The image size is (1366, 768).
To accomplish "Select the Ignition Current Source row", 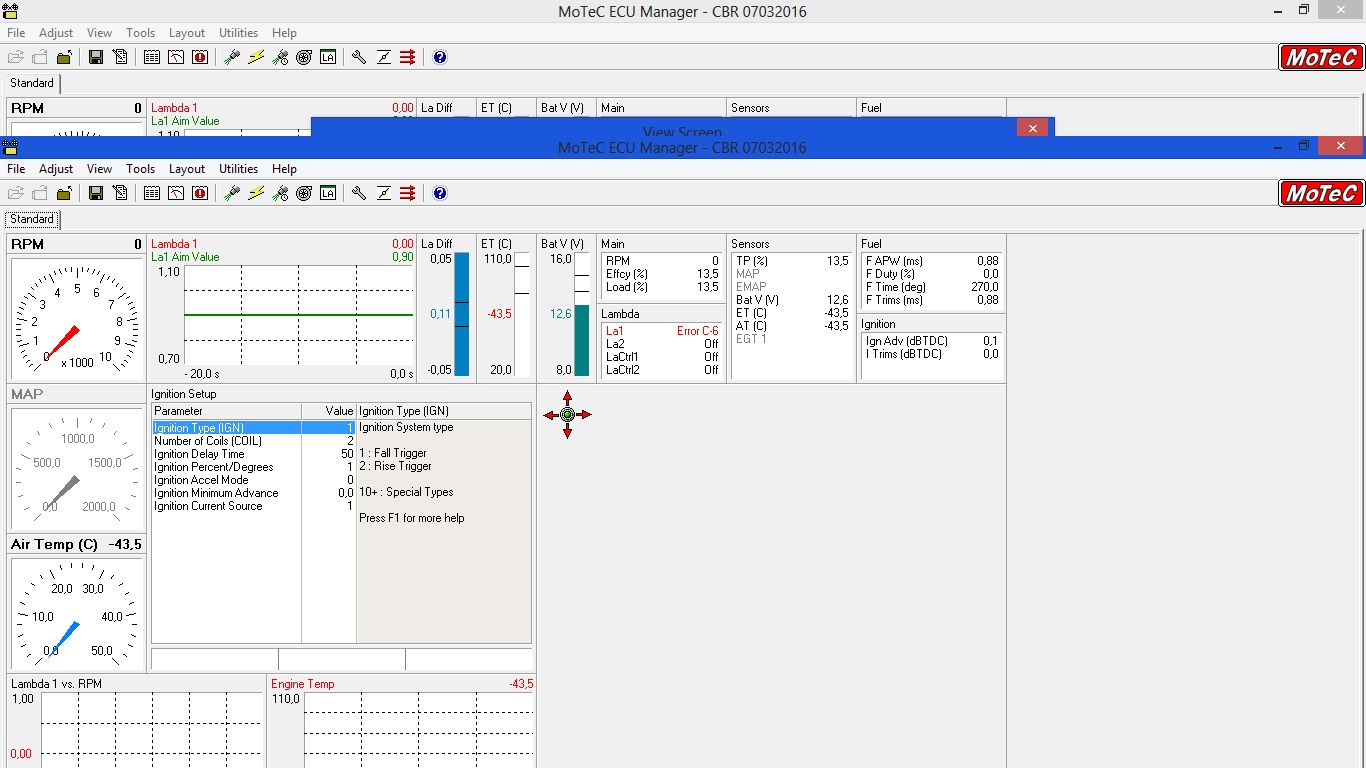I will 254,506.
